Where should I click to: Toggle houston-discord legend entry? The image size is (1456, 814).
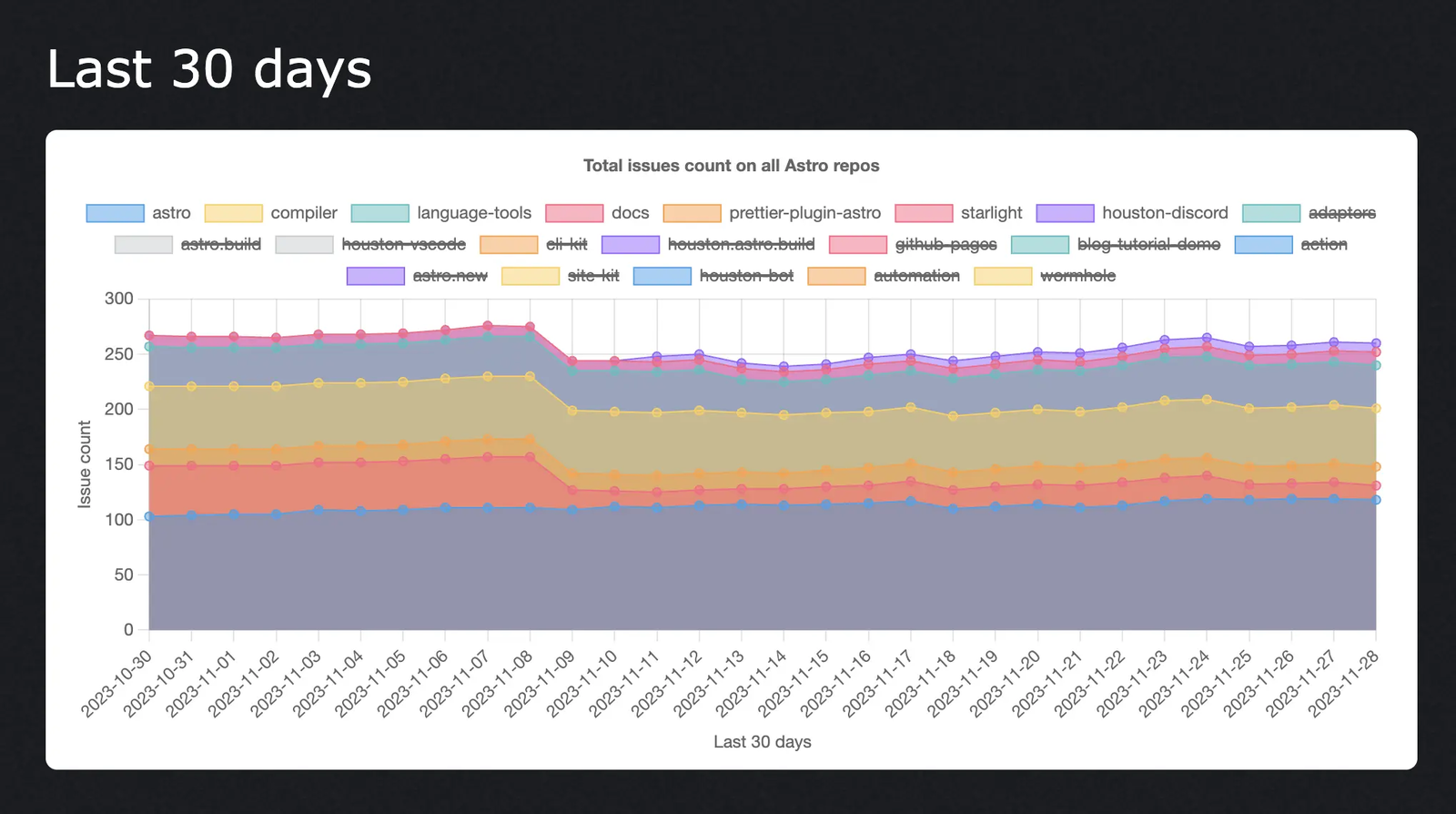(1066, 213)
